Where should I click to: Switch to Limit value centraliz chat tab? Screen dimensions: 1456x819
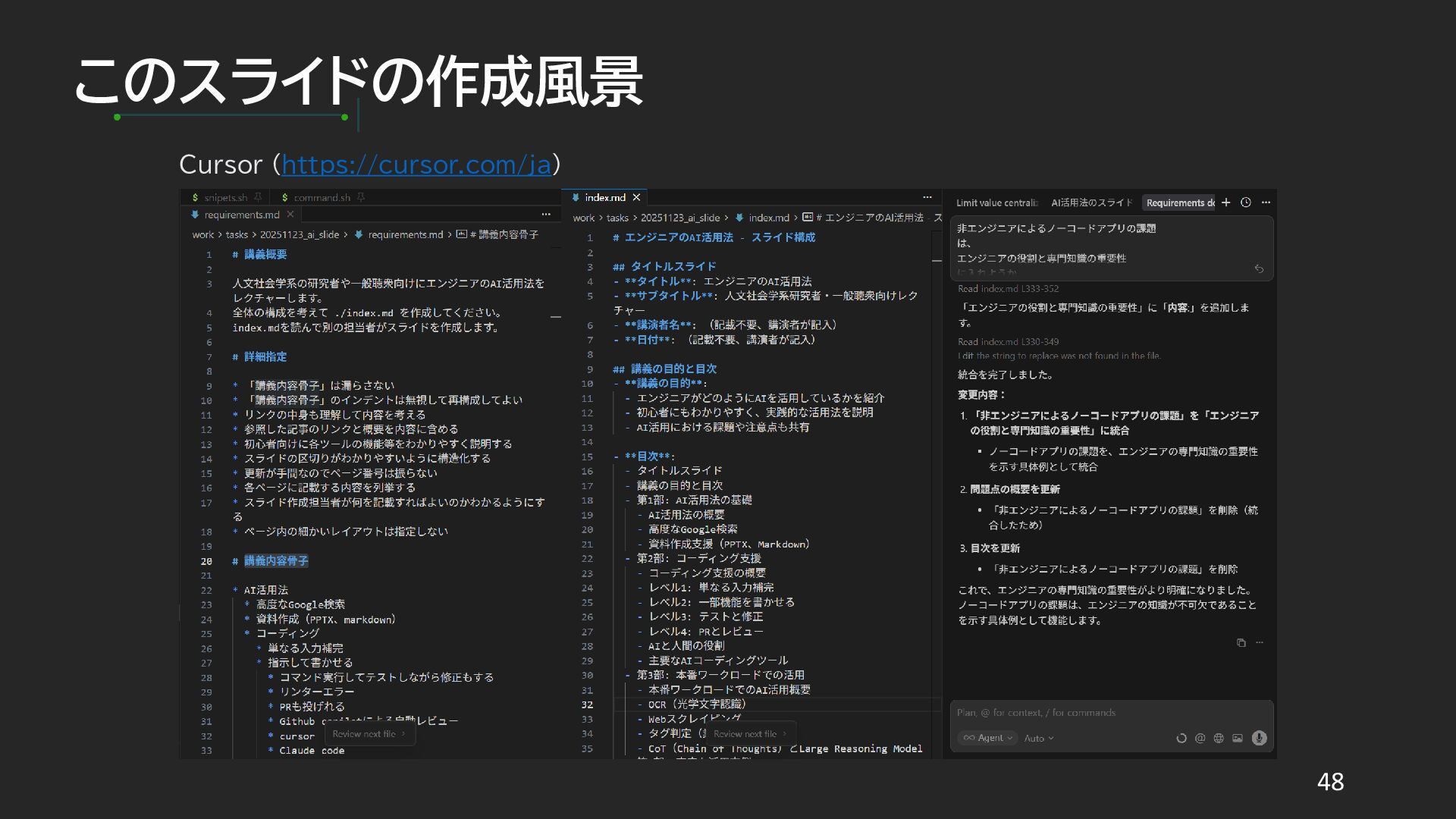point(996,202)
